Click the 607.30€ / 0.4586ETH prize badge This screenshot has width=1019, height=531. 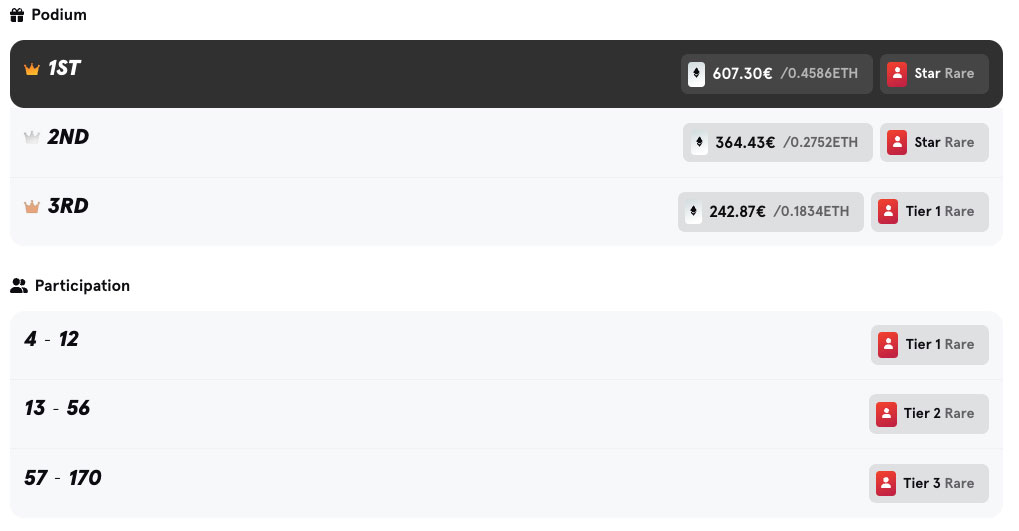click(777, 73)
